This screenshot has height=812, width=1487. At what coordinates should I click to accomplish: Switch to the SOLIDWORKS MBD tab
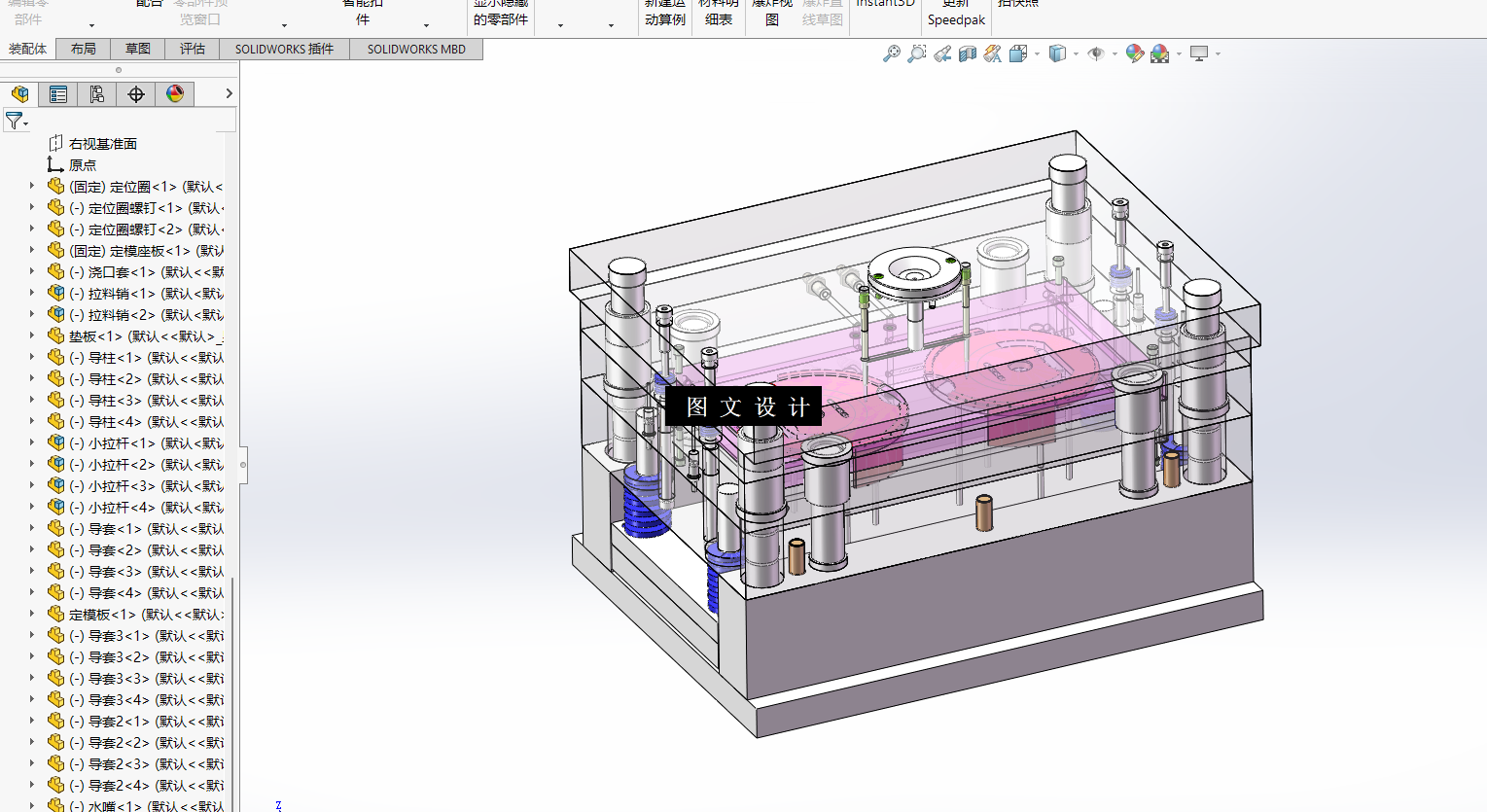416,49
